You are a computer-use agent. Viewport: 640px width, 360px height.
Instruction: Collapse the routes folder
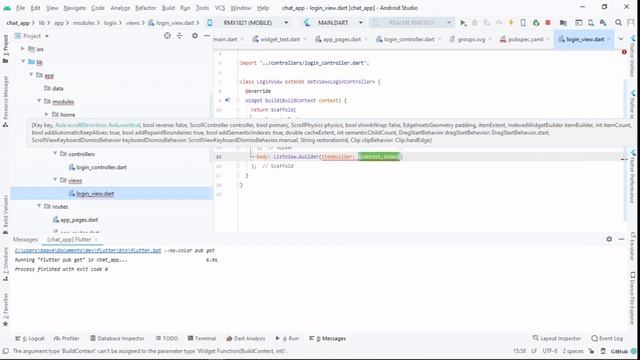[x=39, y=206]
